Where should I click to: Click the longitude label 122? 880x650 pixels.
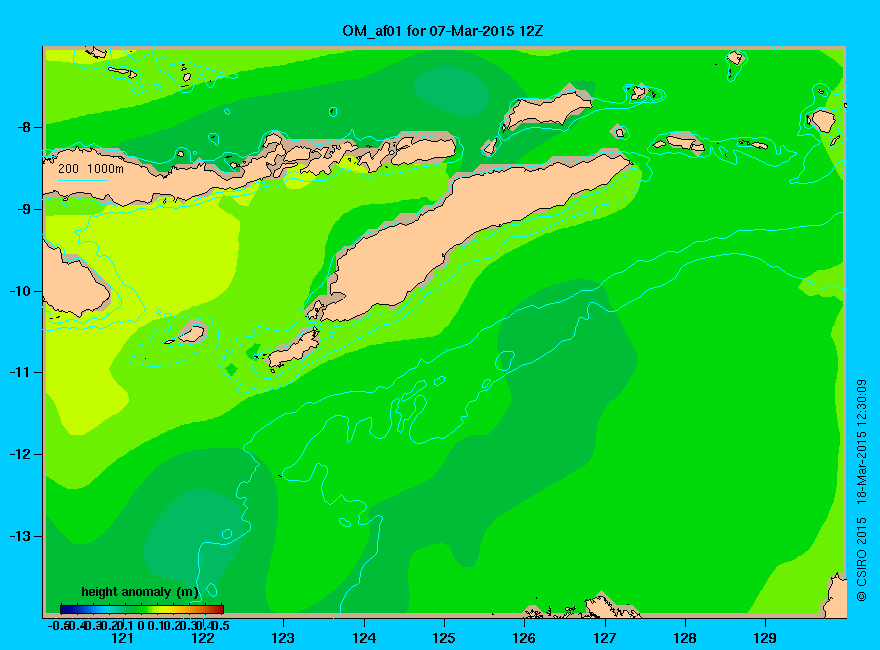(203, 638)
